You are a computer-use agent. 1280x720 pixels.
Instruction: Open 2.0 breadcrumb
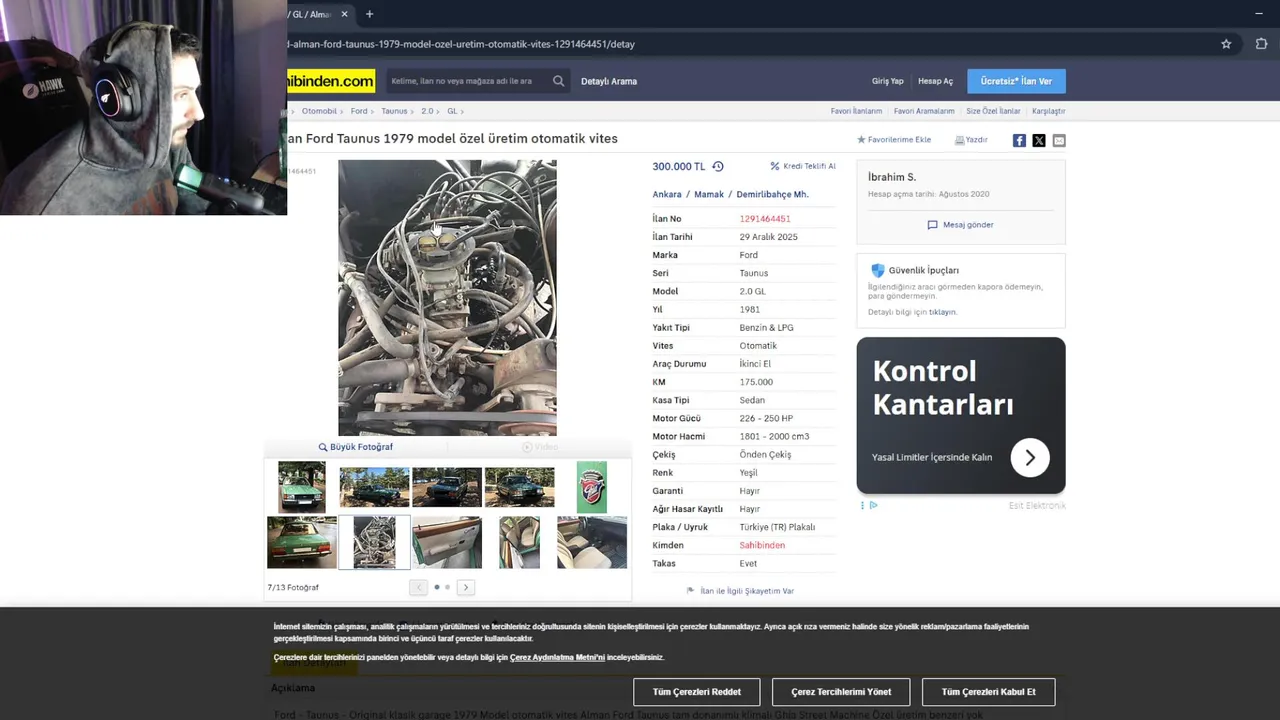[427, 111]
